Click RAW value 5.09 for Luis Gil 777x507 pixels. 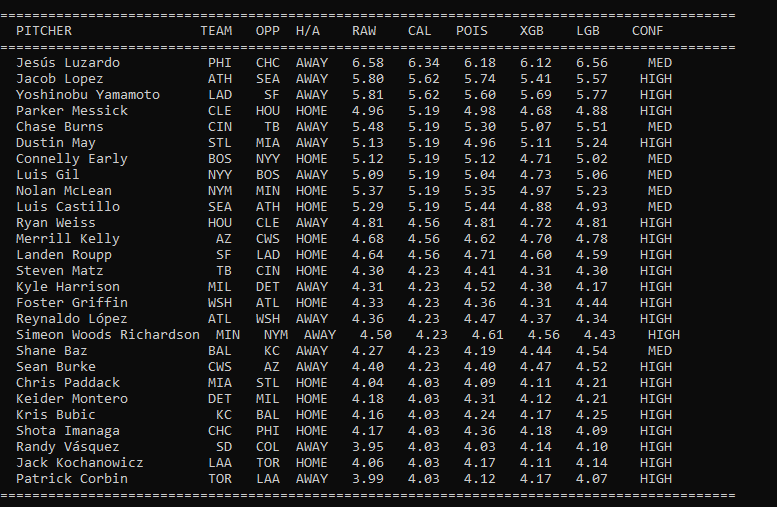(x=368, y=174)
